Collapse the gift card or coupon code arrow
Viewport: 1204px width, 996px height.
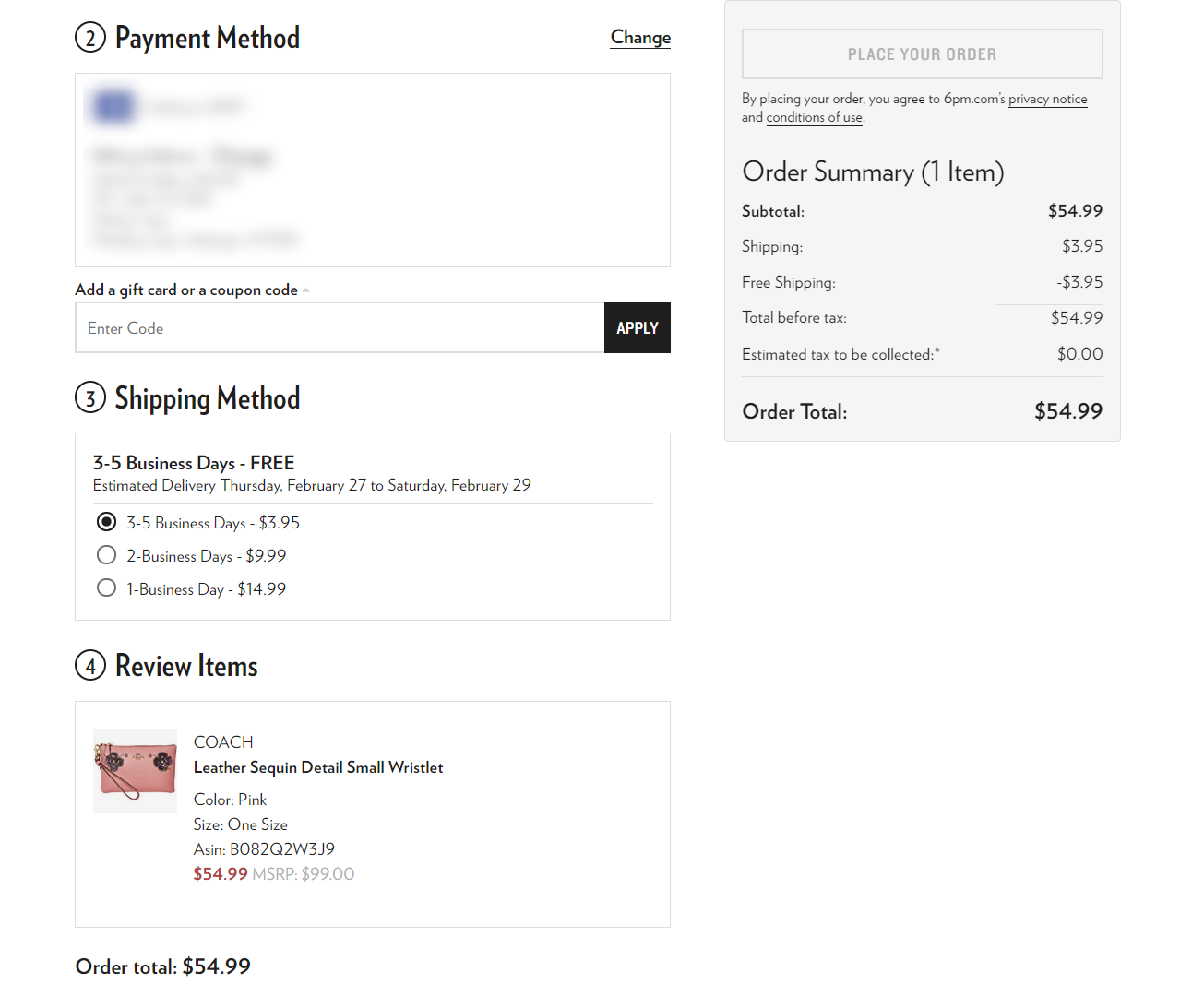(306, 290)
